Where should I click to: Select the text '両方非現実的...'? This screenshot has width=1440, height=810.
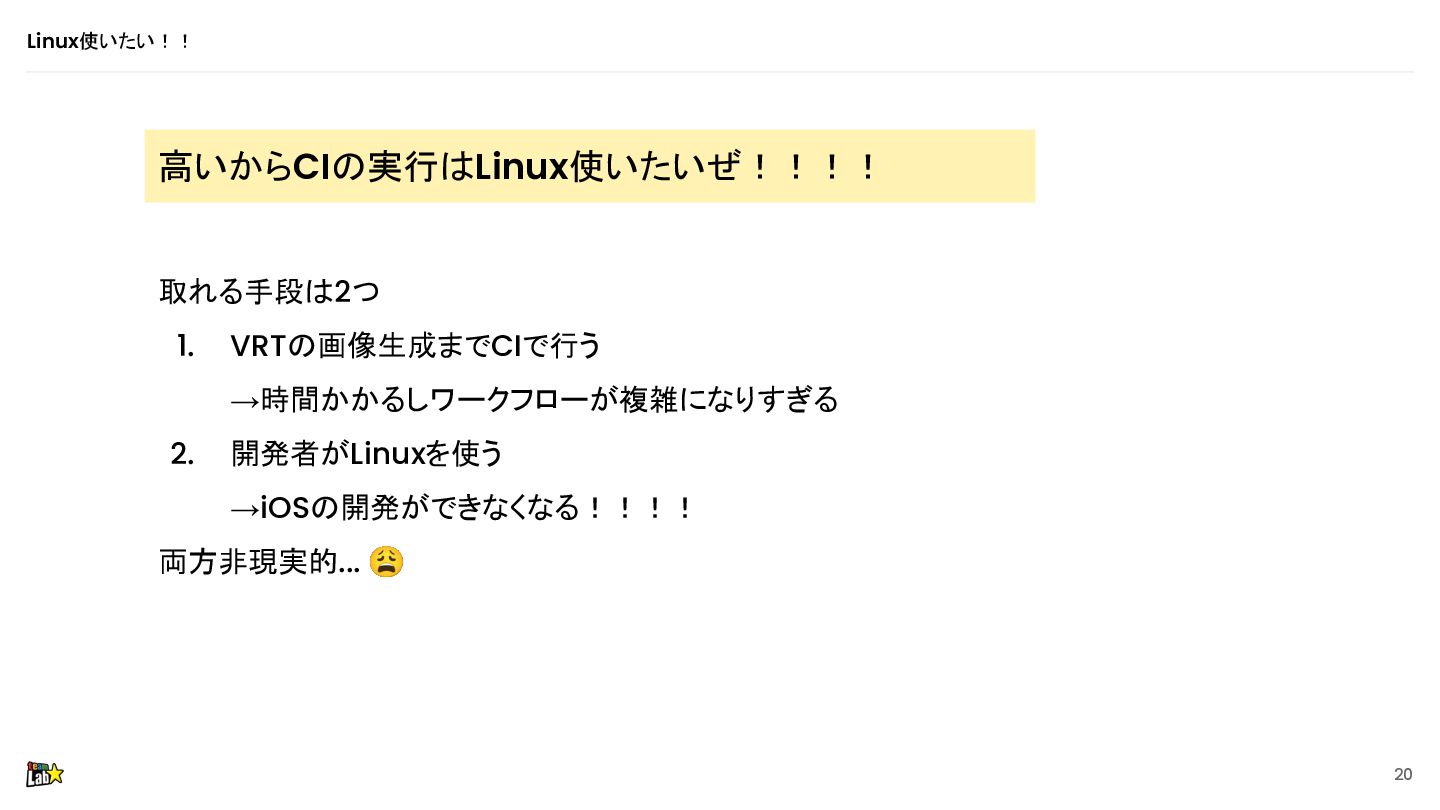click(x=260, y=562)
